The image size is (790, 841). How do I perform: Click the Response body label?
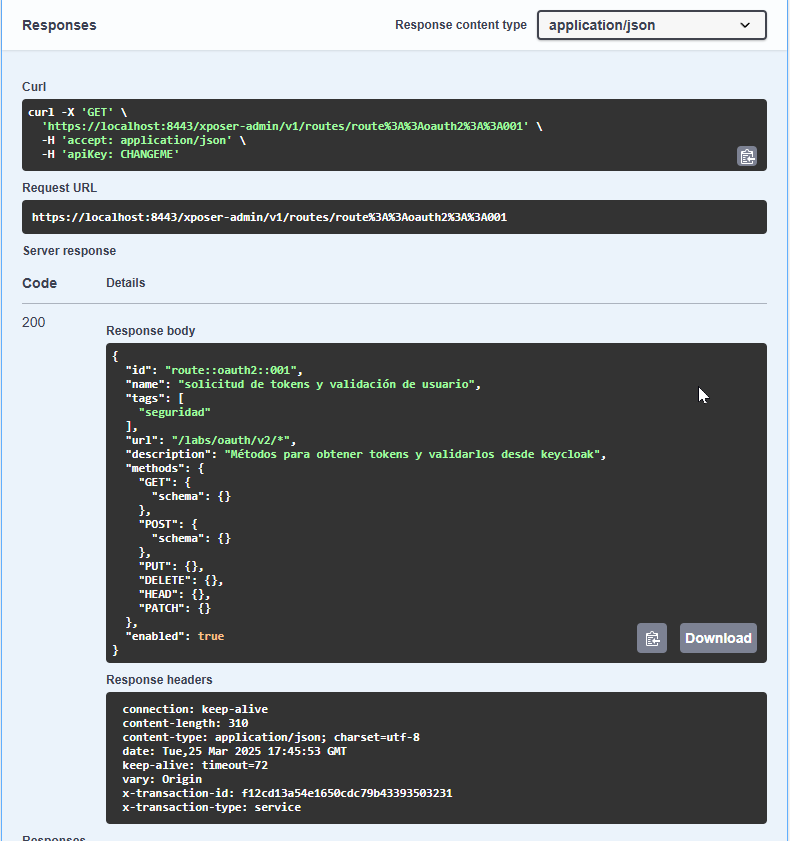point(151,331)
